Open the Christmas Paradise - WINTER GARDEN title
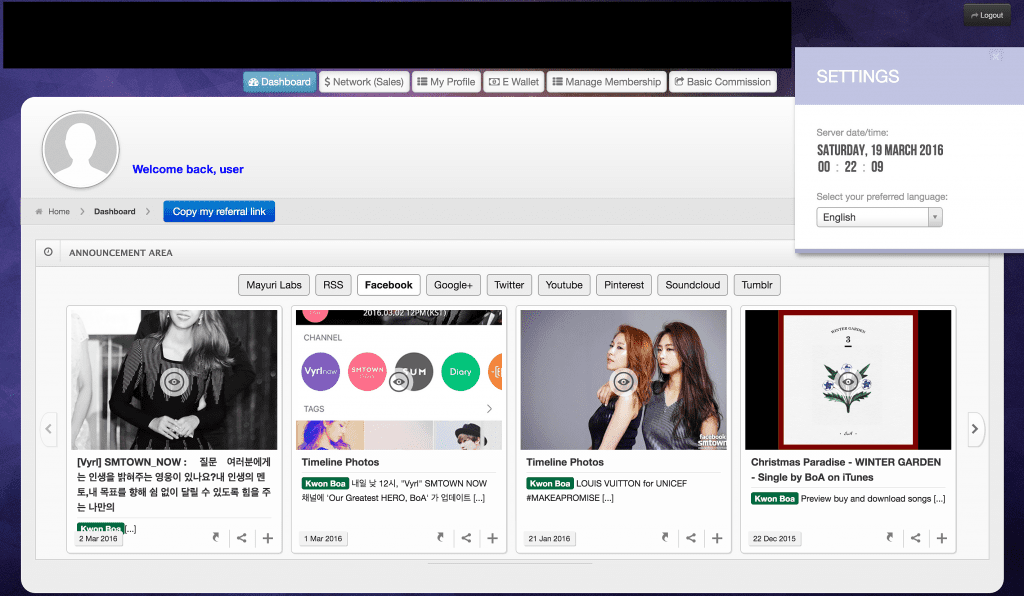1024x596 pixels. click(x=846, y=469)
